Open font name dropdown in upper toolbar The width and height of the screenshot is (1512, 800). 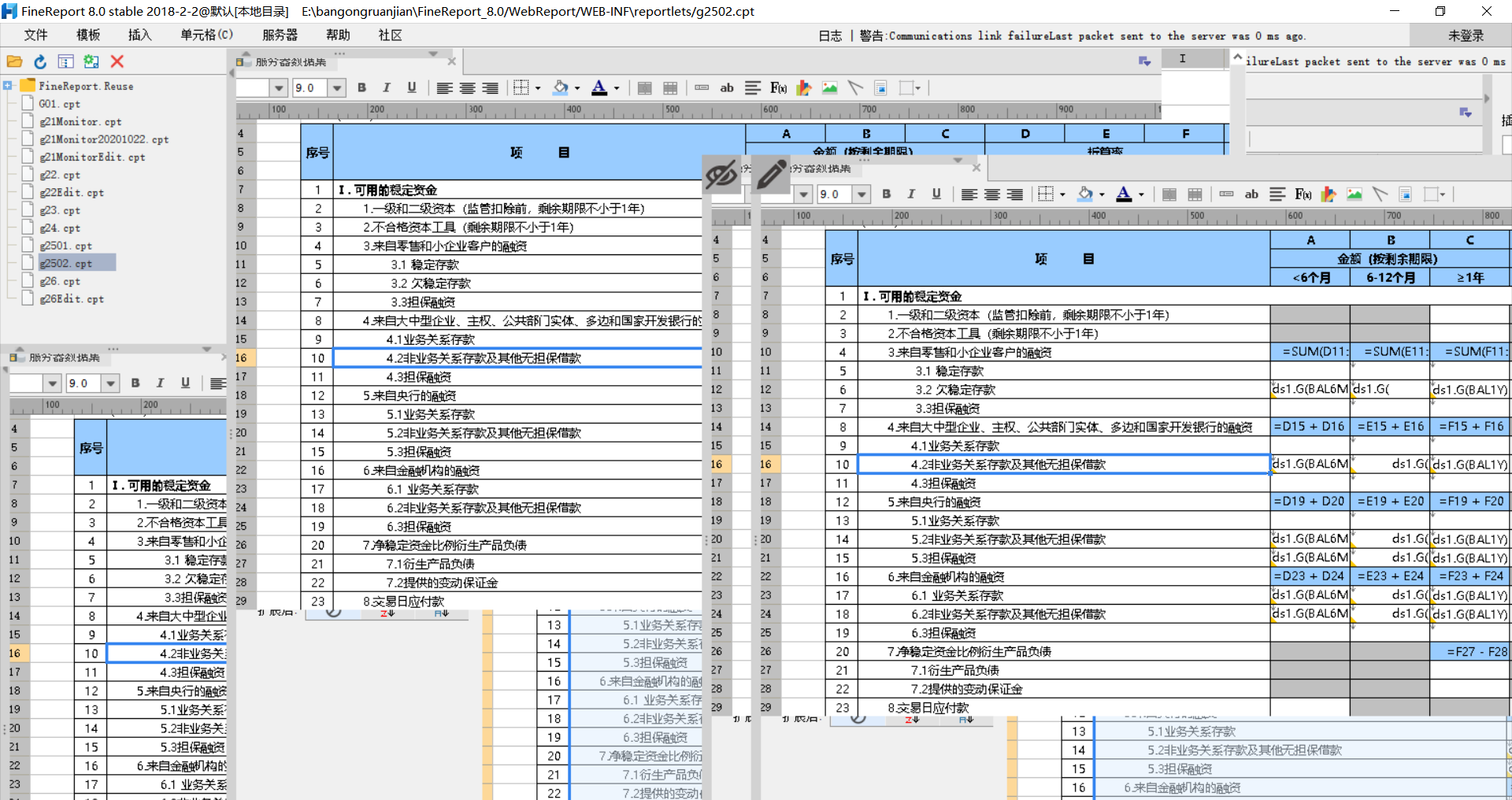click(x=278, y=88)
